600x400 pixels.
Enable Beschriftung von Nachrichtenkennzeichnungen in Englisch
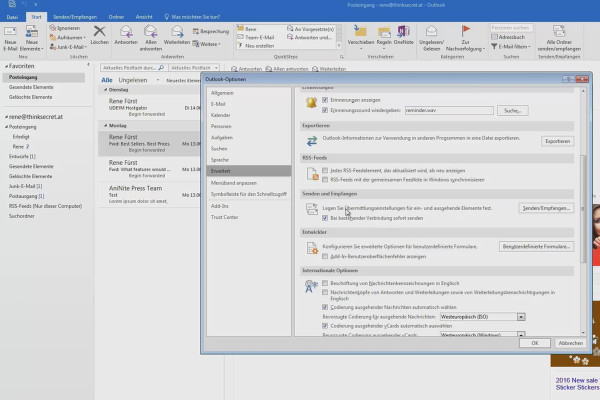325,283
